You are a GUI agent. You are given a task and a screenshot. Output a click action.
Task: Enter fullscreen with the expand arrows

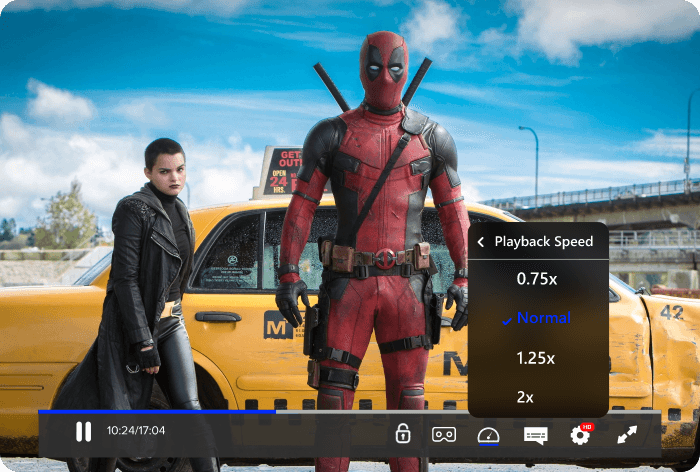627,434
